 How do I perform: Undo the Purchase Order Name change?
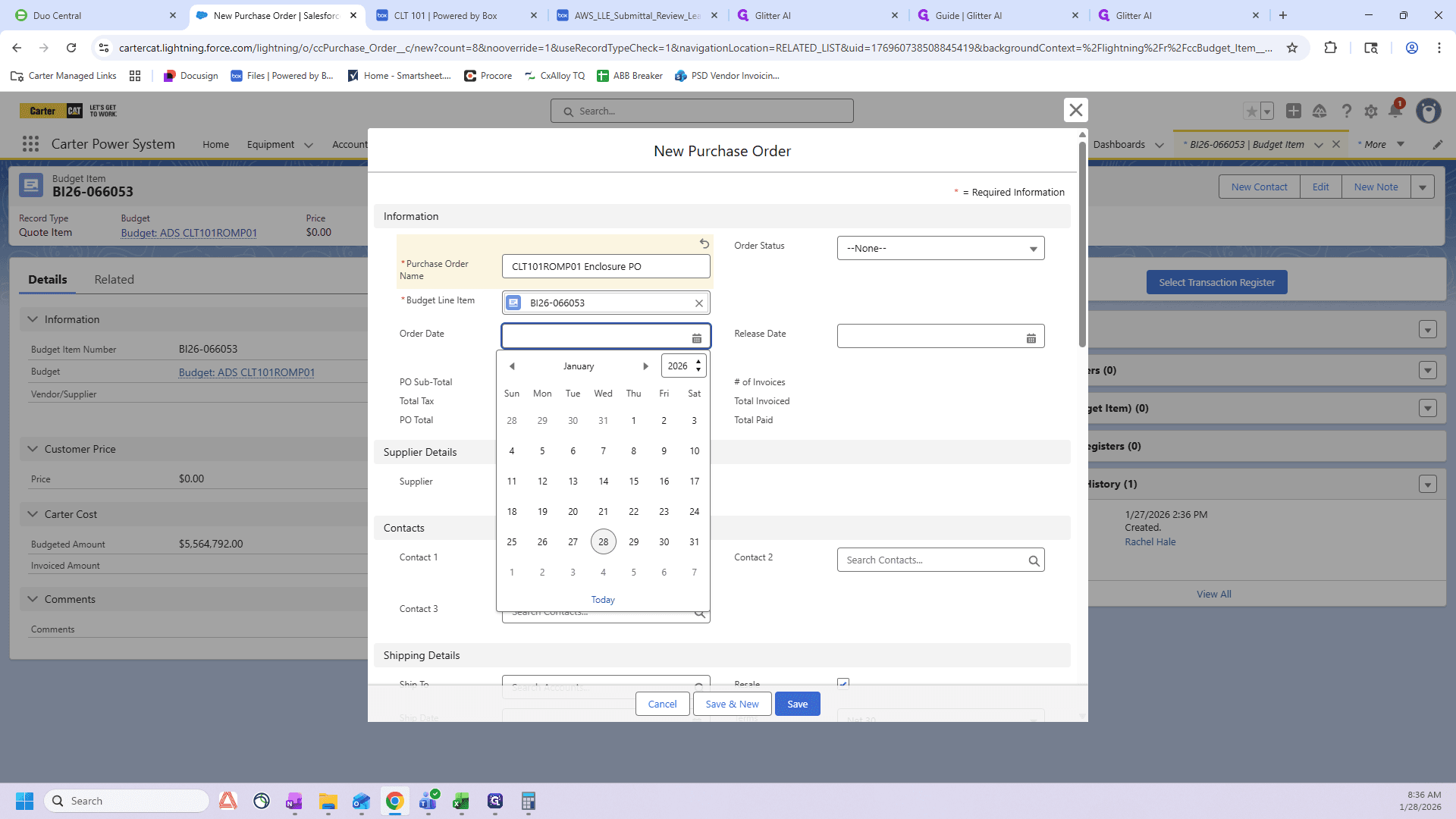click(704, 243)
